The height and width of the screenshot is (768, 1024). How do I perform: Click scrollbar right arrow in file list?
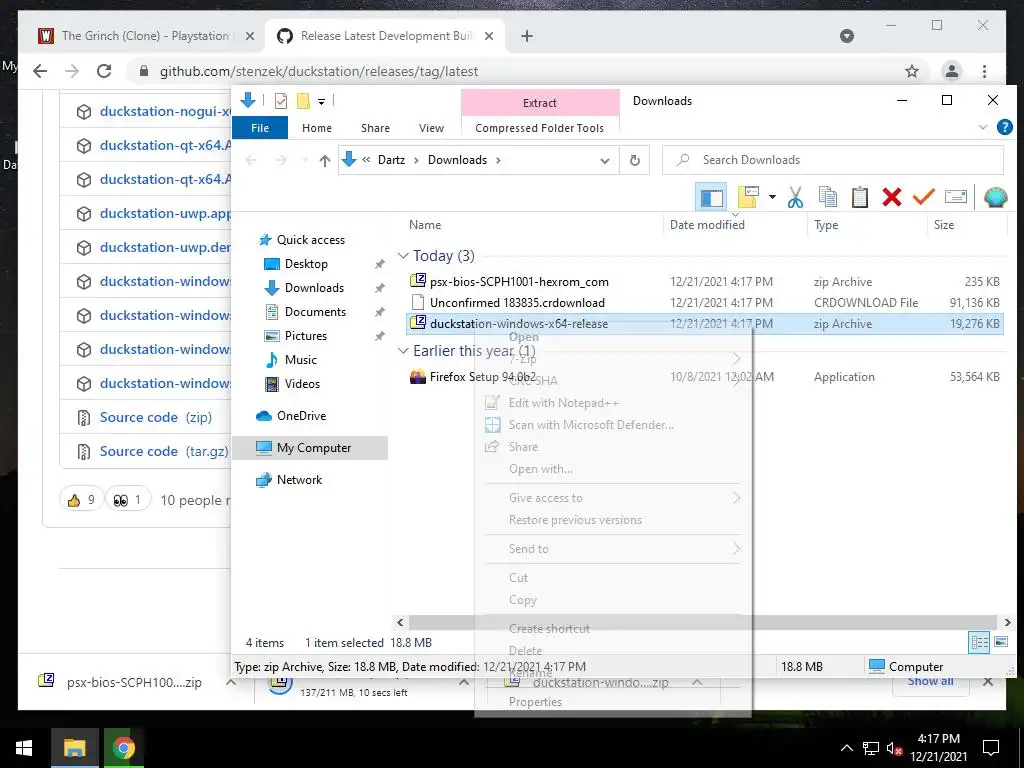click(x=1007, y=623)
